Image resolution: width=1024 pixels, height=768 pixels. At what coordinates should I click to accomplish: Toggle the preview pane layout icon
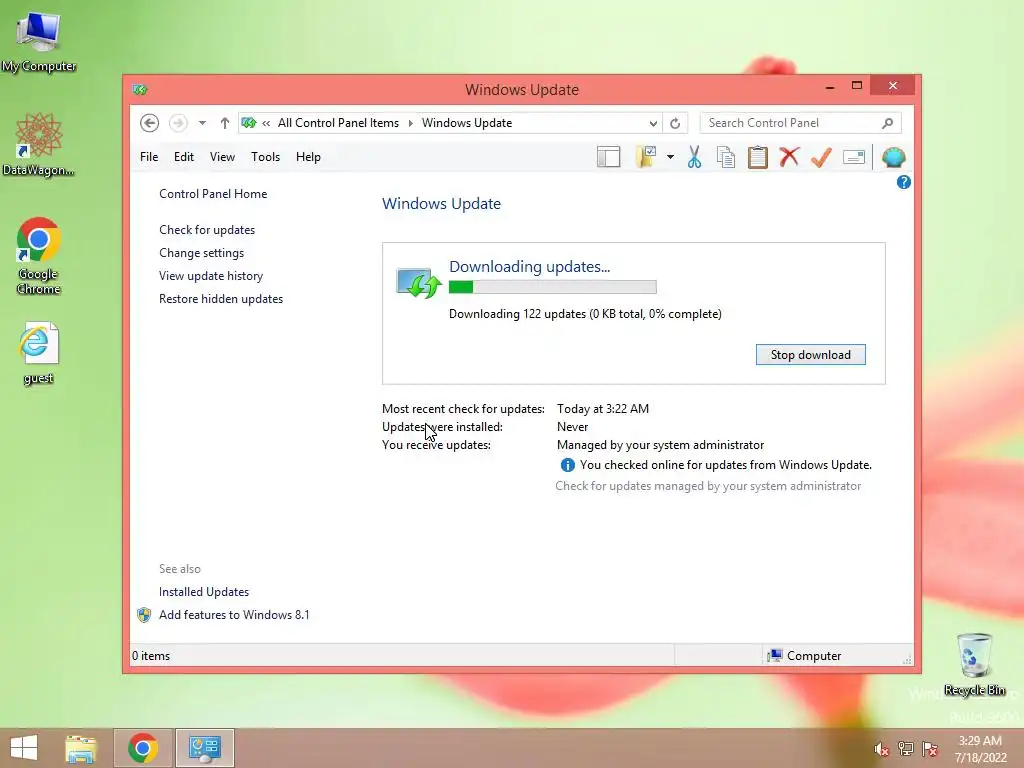pyautogui.click(x=609, y=157)
